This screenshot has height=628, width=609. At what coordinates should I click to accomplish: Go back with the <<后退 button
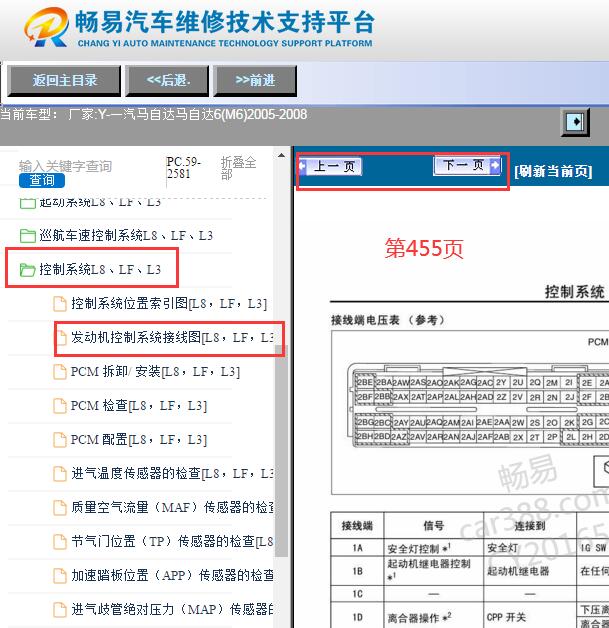[167, 81]
